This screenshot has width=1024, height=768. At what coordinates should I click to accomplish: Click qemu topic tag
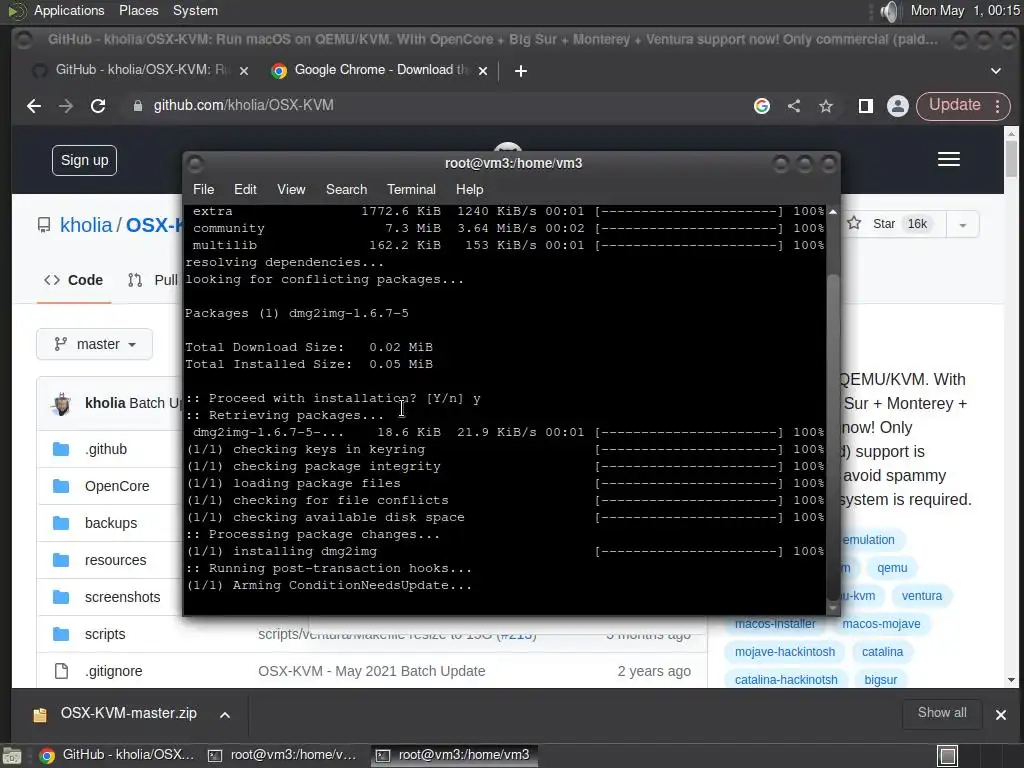tap(892, 568)
